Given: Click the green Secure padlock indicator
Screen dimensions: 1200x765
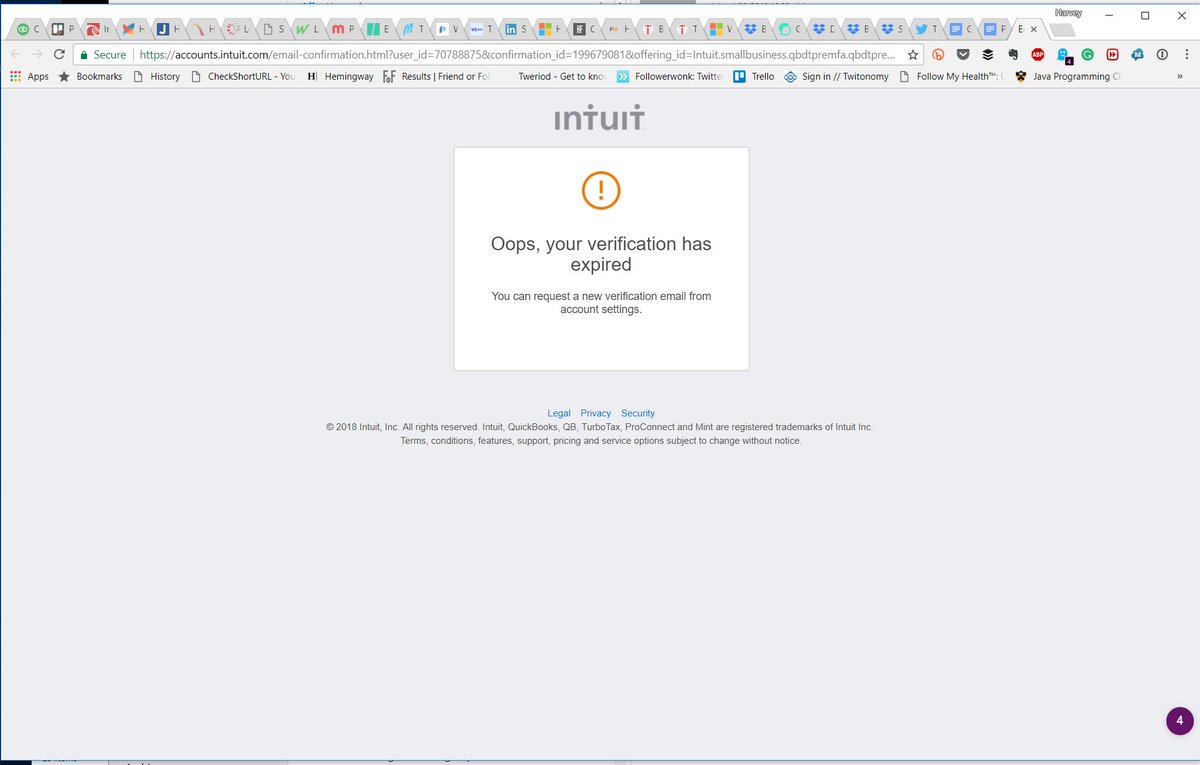Looking at the screenshot, I should tap(103, 55).
